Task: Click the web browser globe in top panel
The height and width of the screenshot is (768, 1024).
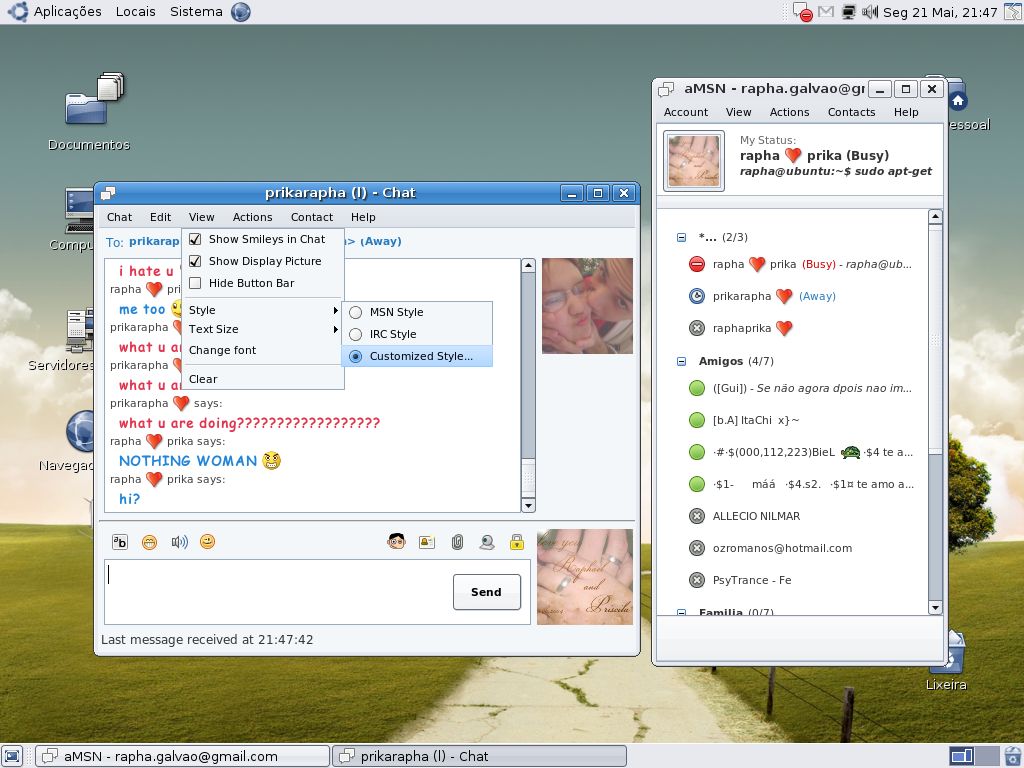Action: (x=240, y=12)
